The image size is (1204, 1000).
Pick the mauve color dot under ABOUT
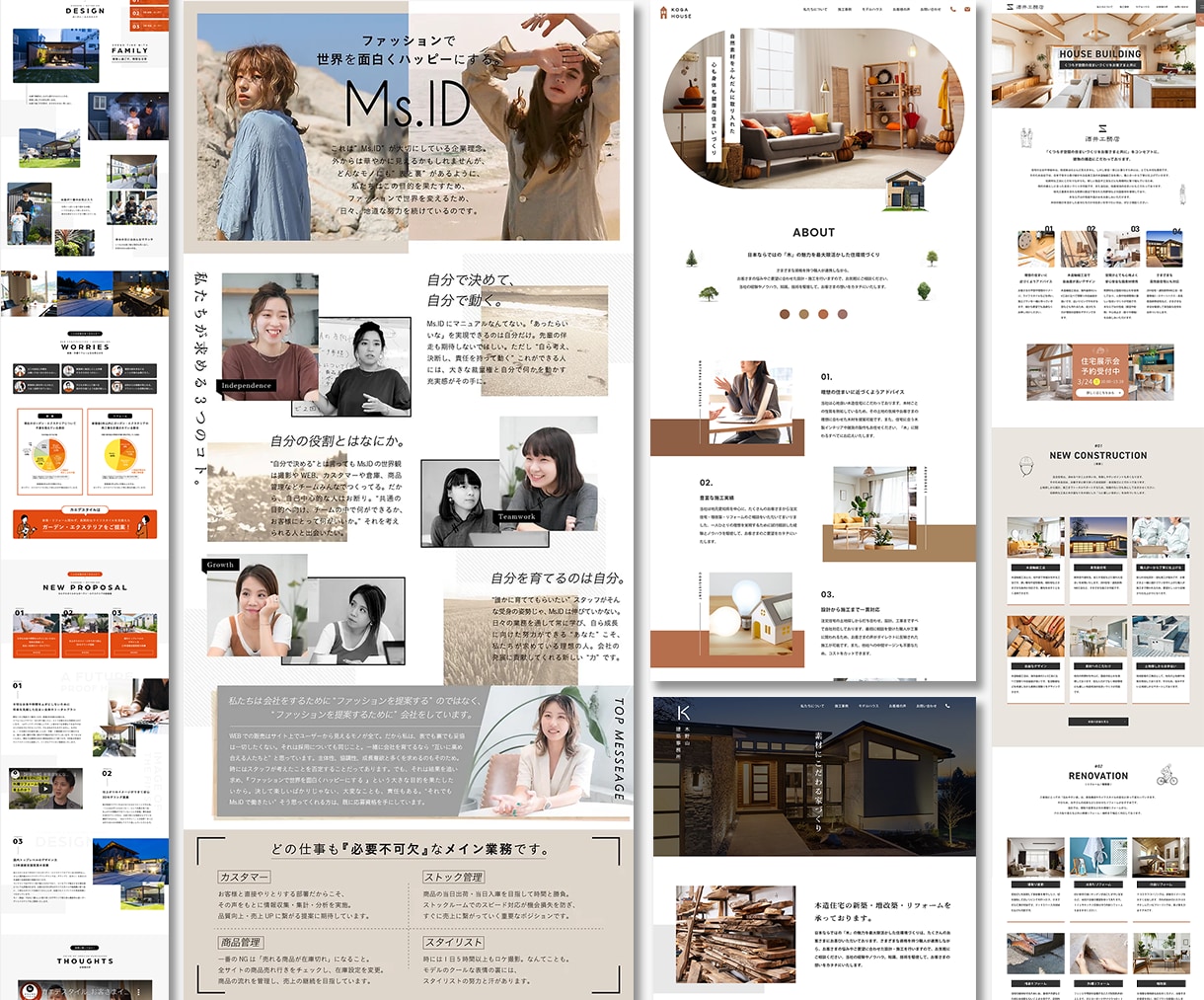[x=843, y=314]
